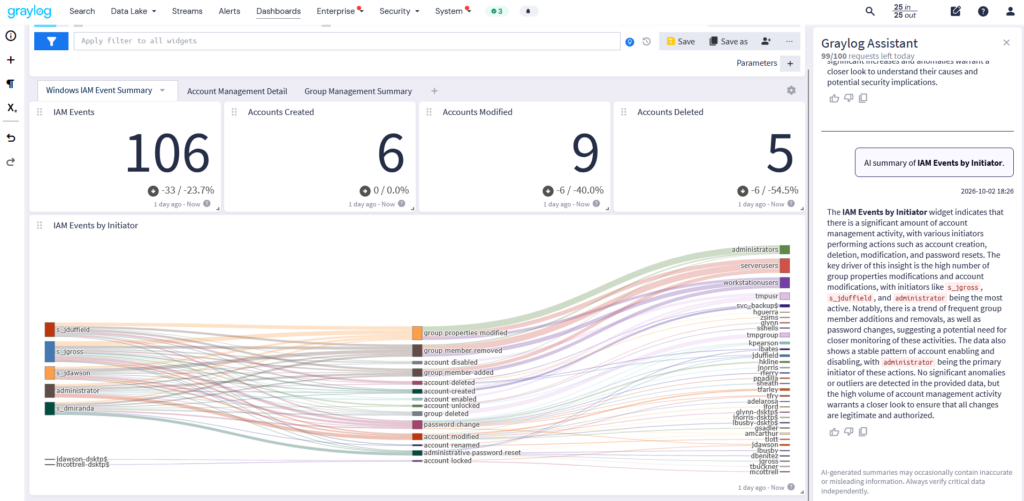This screenshot has width=1024, height=501.
Task: Grab the IAM Events by Initiator drag handle
Action: [40, 225]
